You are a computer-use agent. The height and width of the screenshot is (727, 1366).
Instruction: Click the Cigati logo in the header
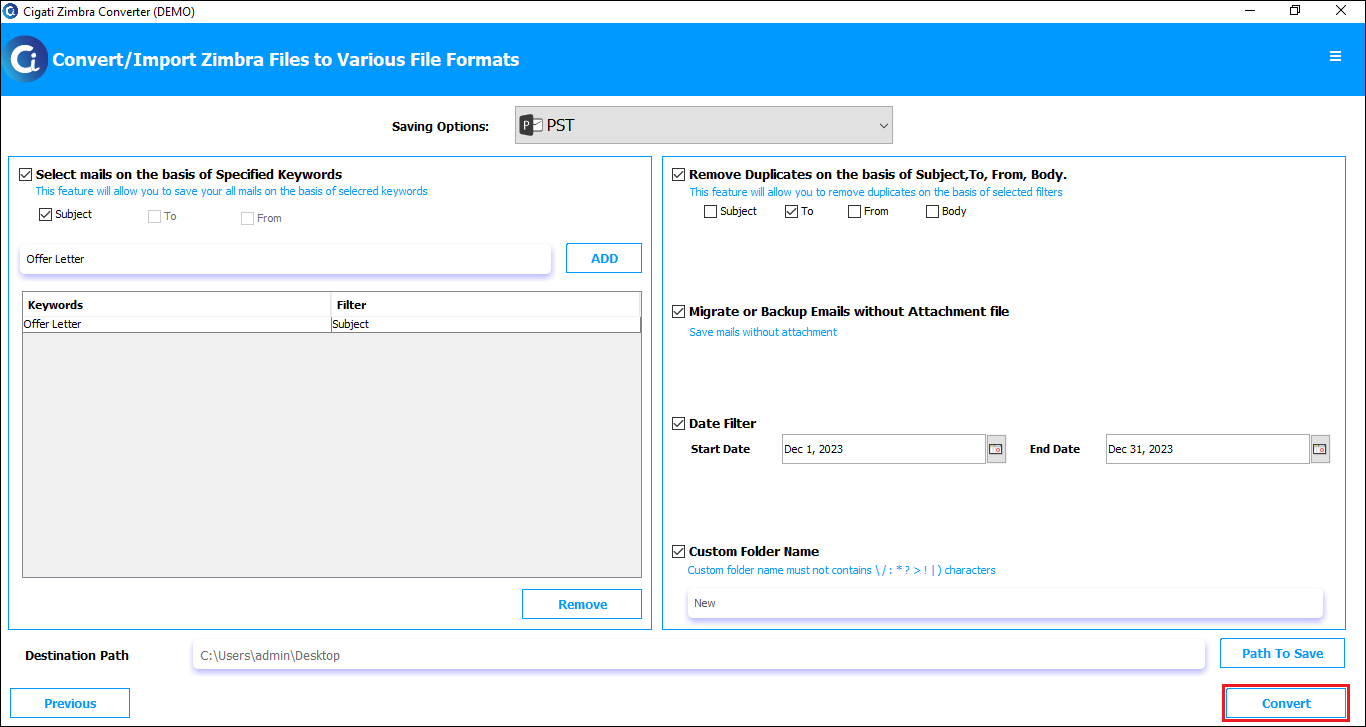click(26, 59)
